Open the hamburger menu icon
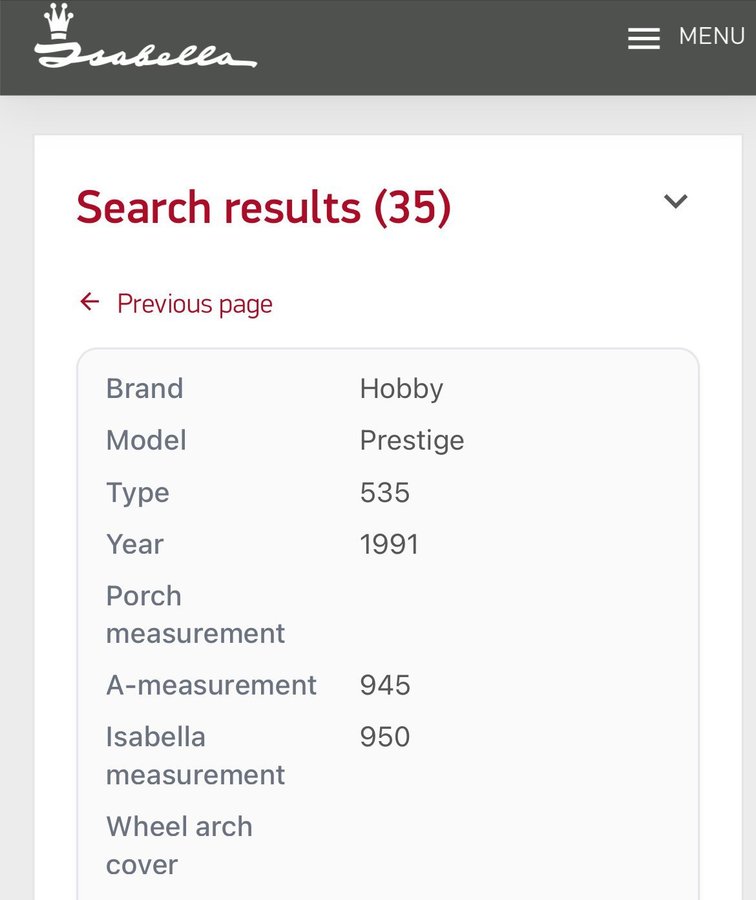This screenshot has height=900, width=756. (x=644, y=38)
